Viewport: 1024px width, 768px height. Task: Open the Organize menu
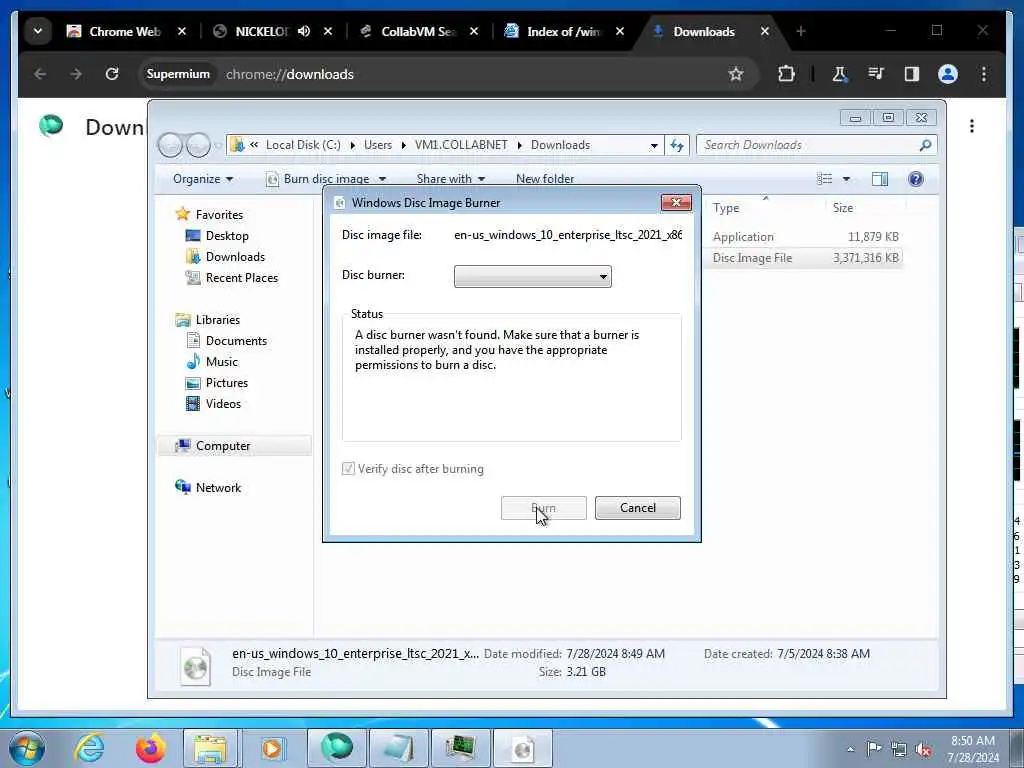202,179
